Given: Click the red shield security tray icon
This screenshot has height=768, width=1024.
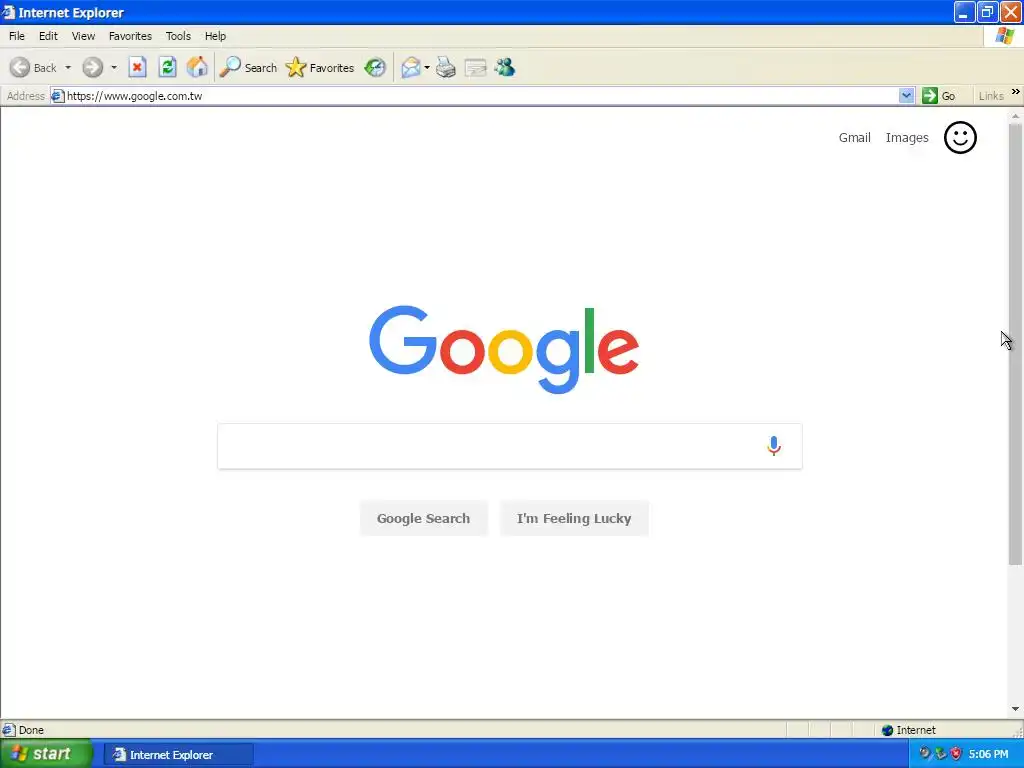Looking at the screenshot, I should 956,754.
